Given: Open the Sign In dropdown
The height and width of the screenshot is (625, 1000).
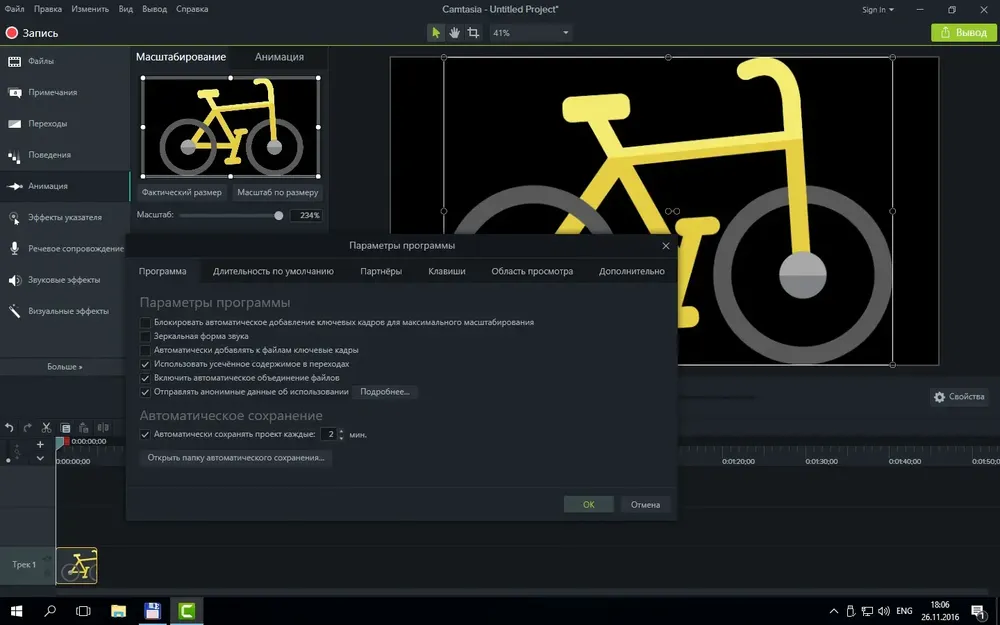Looking at the screenshot, I should click(878, 10).
